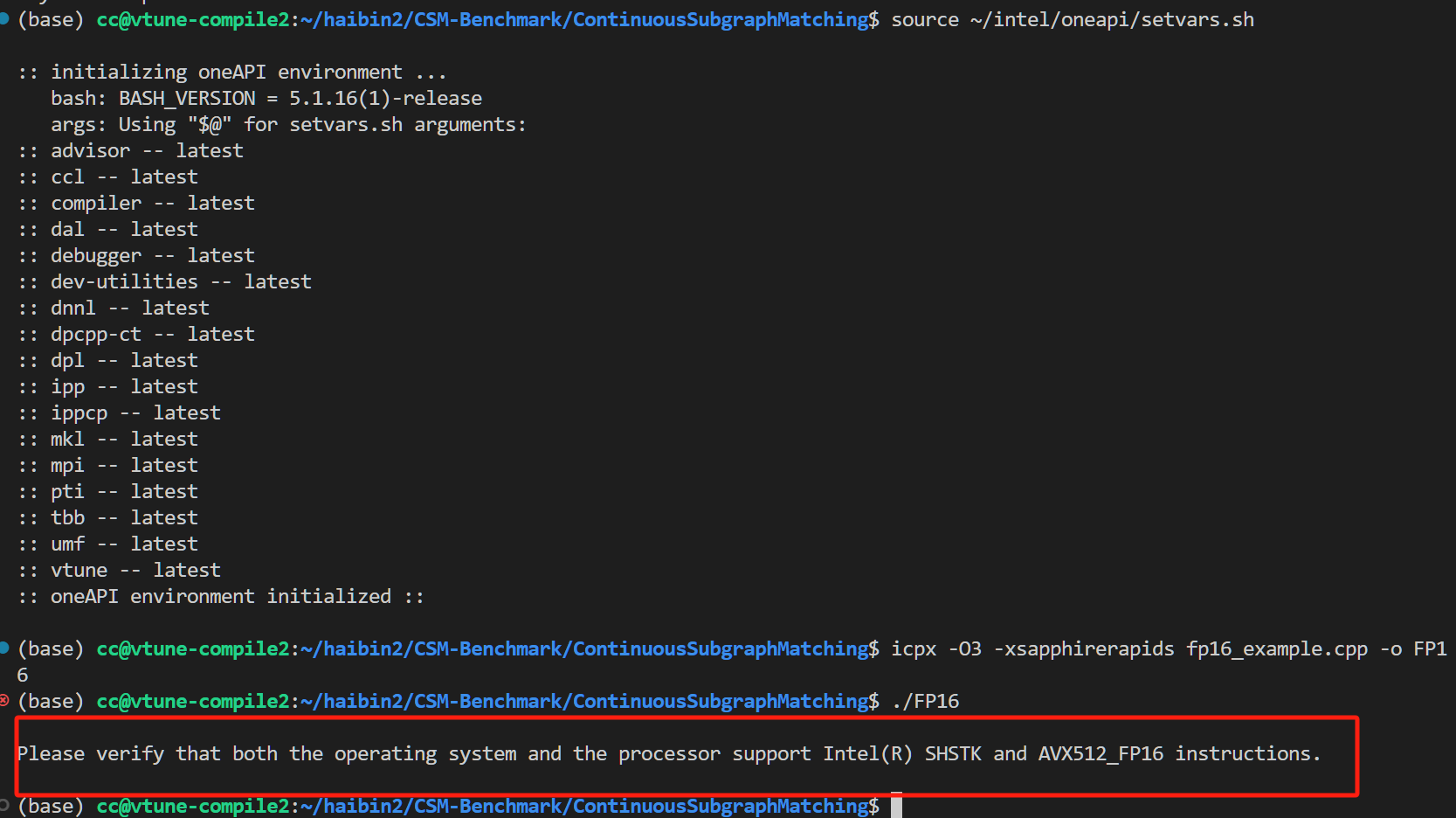Click the ':: dal -- latest' line
This screenshot has width=1456, height=818.
click(x=107, y=229)
